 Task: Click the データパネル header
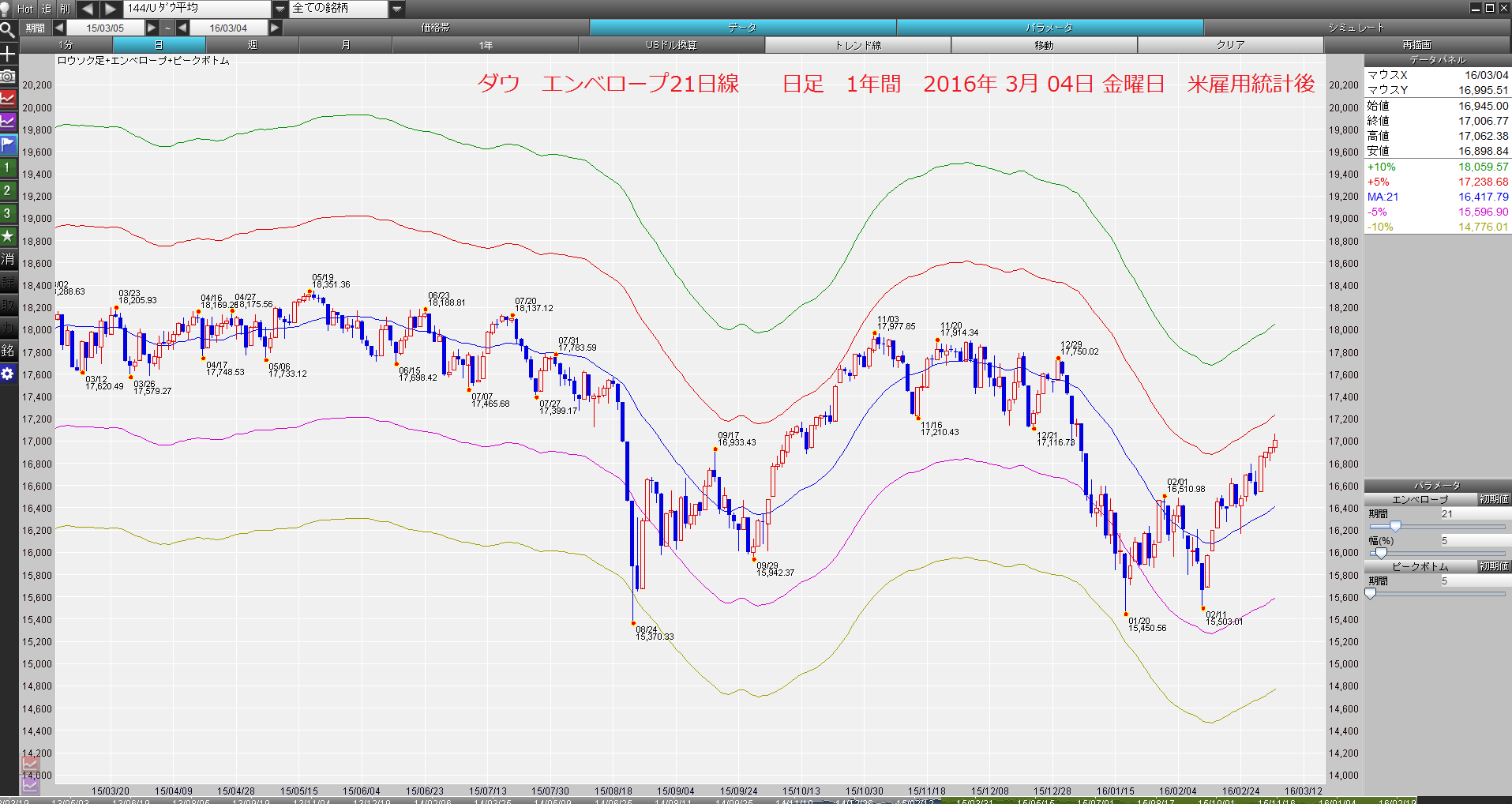pos(1438,60)
